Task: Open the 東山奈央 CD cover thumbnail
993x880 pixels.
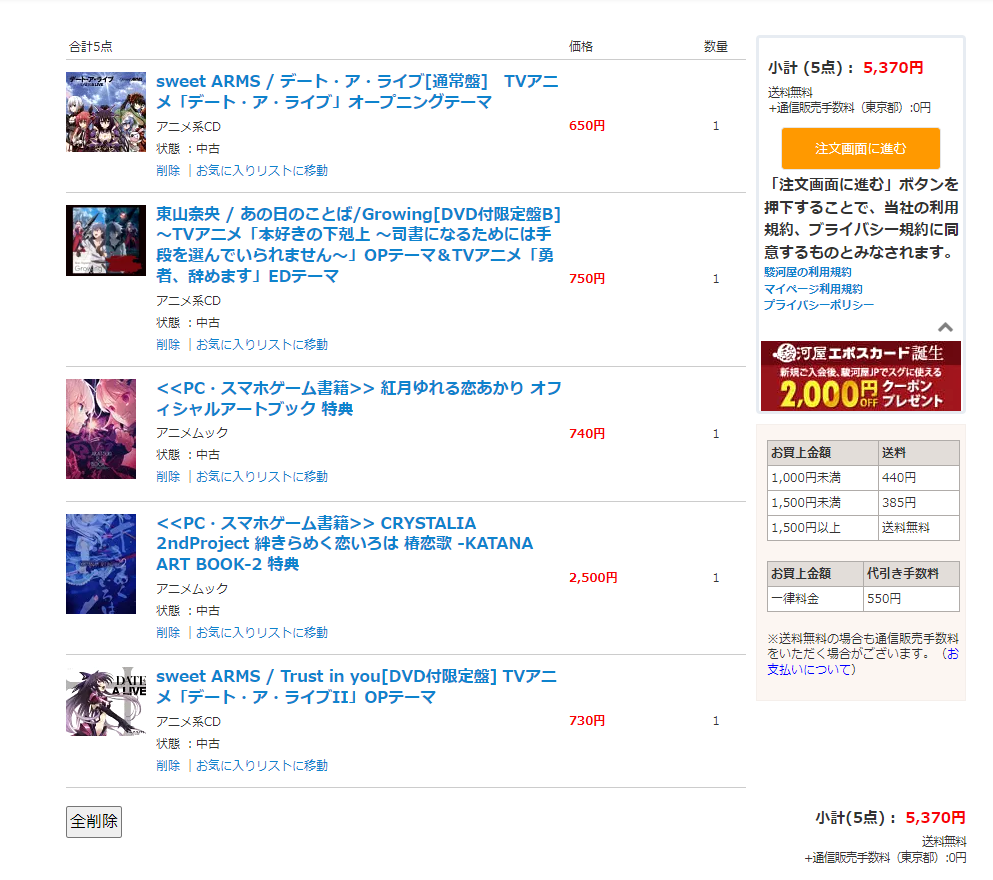Action: point(106,240)
